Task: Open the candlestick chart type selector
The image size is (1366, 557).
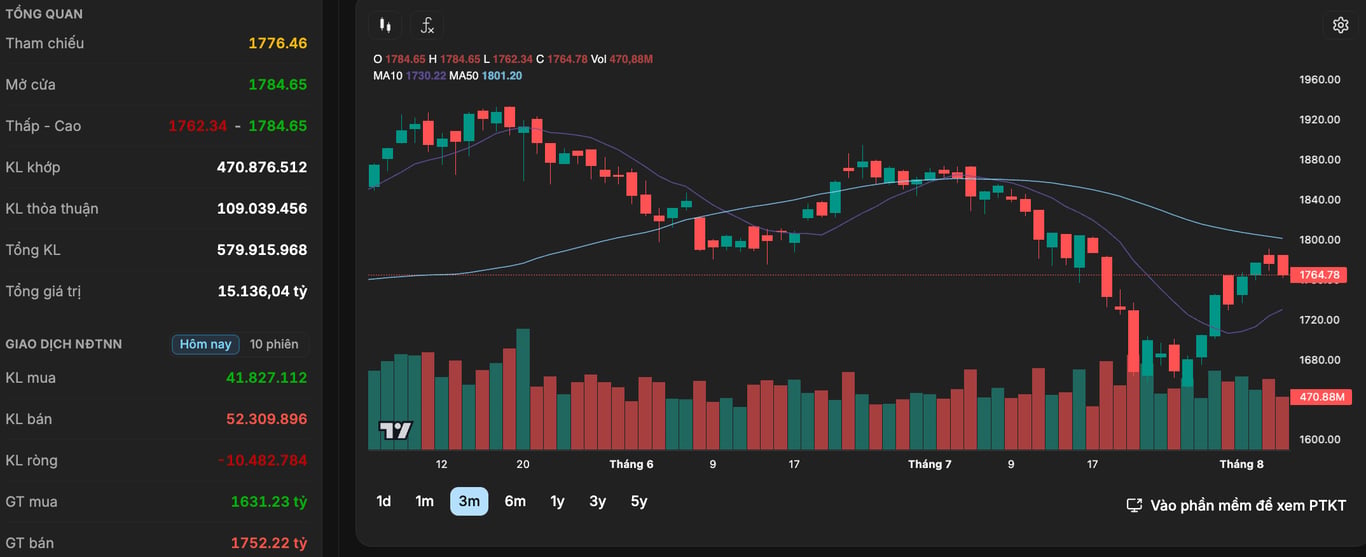Action: [385, 26]
